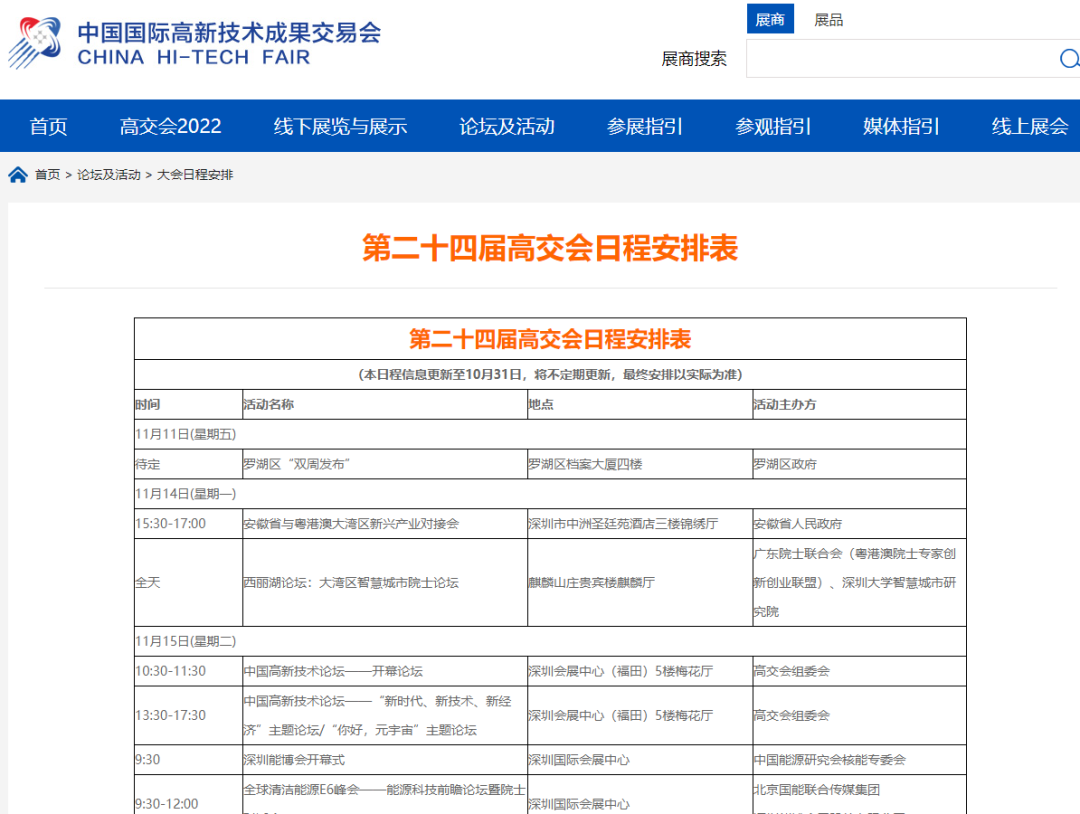Click the 深圳能博会开幕式 event cell
Screen dimensions: 1080x814
(x=384, y=760)
